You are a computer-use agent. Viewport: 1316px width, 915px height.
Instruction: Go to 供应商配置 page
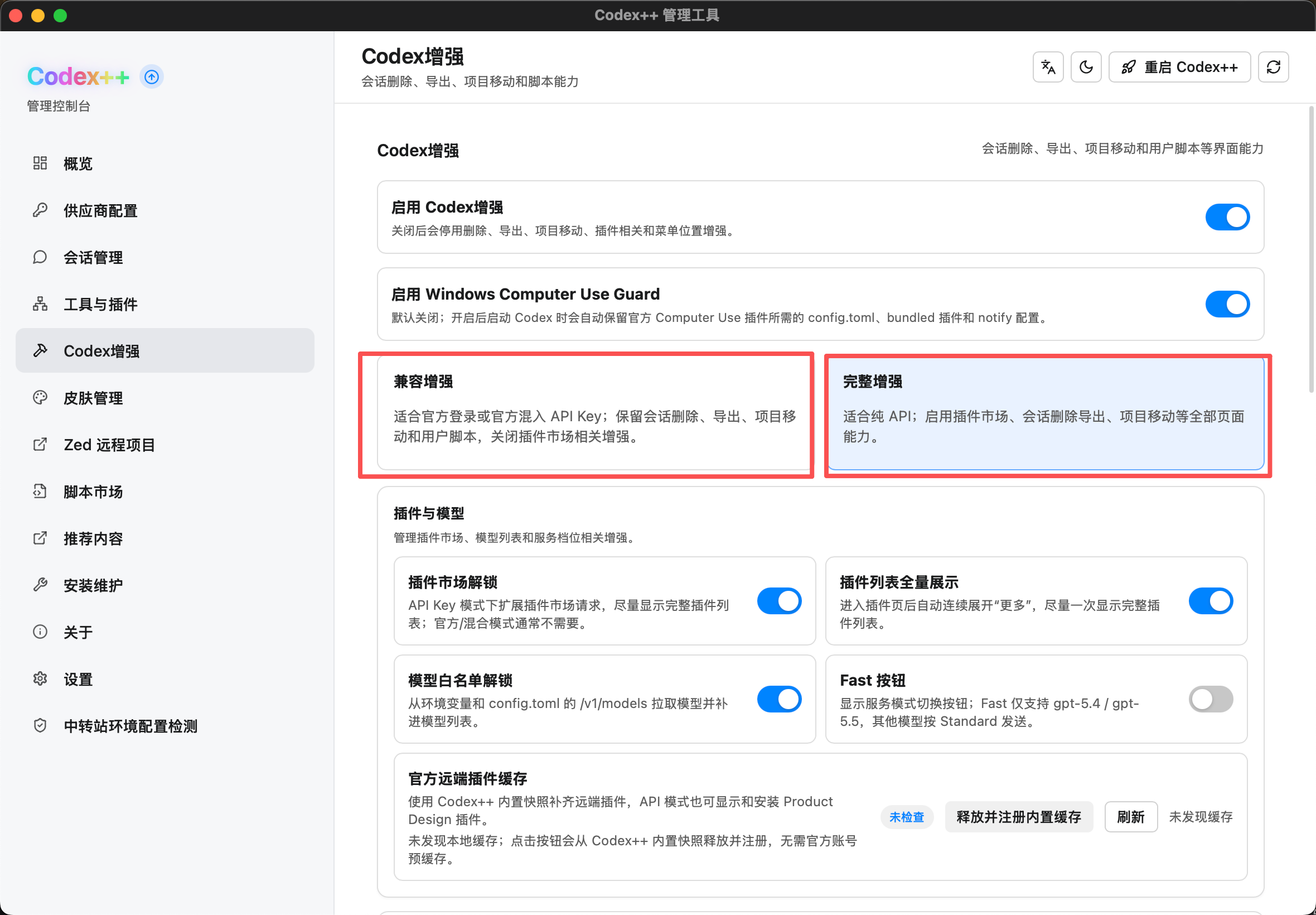point(165,210)
